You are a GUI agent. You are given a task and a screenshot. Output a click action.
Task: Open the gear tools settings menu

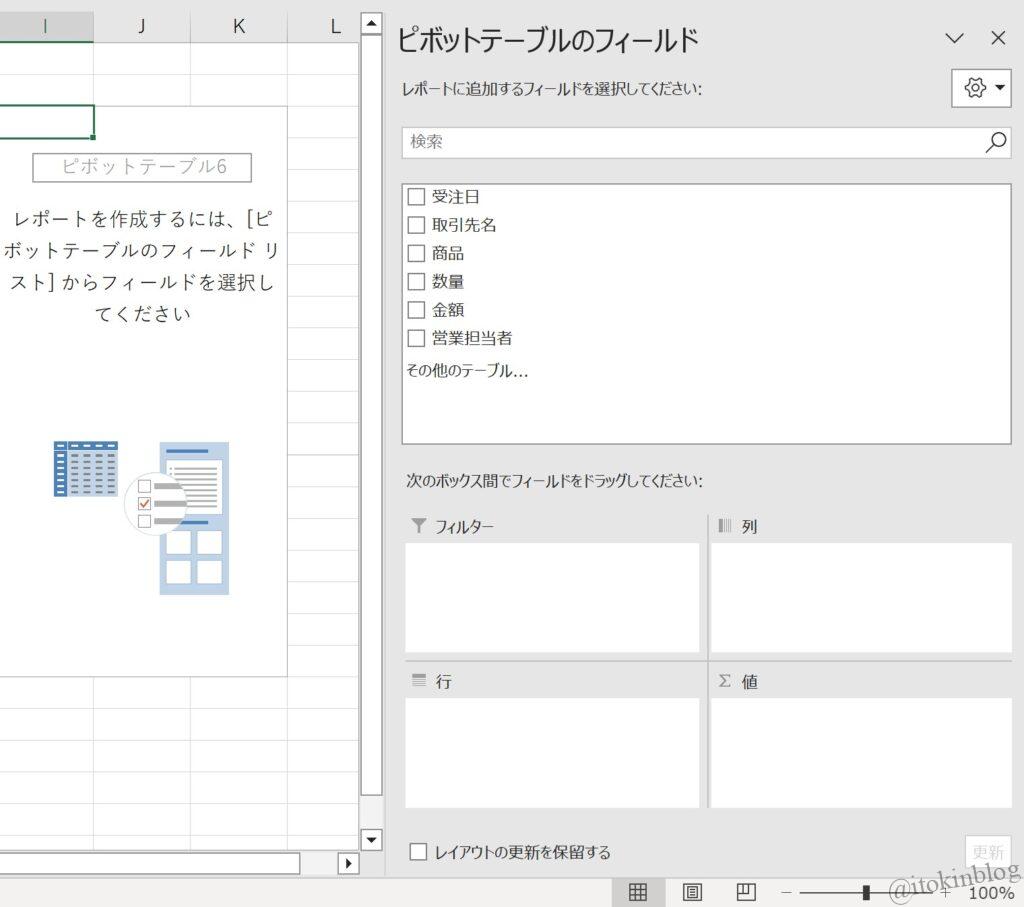981,88
